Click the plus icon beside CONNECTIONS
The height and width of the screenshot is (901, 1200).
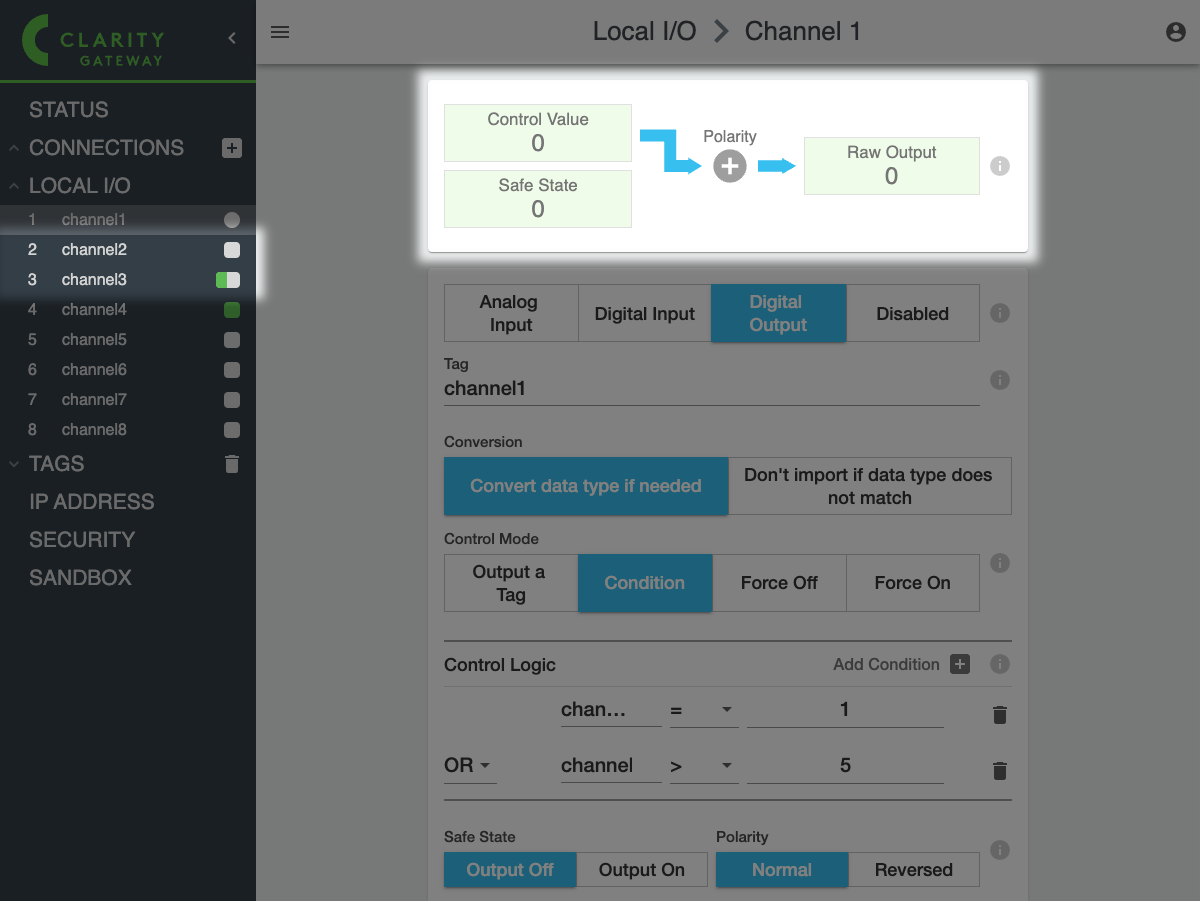pyautogui.click(x=231, y=148)
